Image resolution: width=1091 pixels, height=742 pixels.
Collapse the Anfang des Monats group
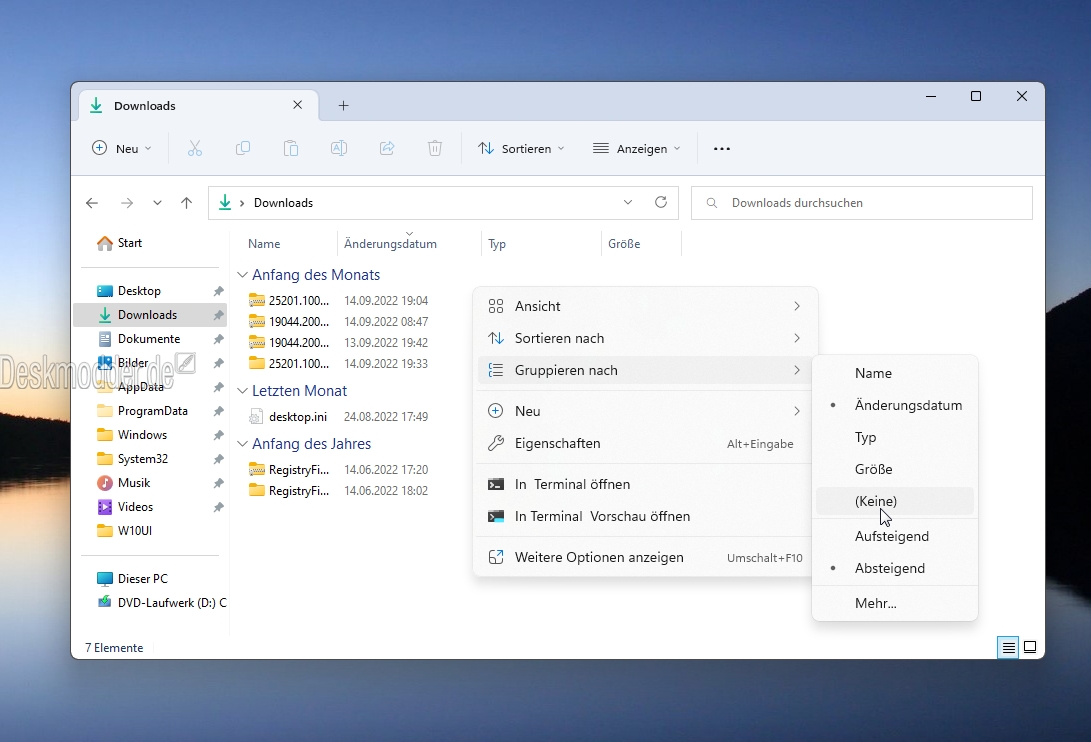(242, 275)
